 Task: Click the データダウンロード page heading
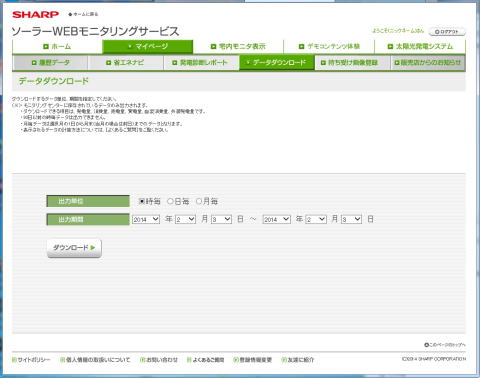(54, 81)
